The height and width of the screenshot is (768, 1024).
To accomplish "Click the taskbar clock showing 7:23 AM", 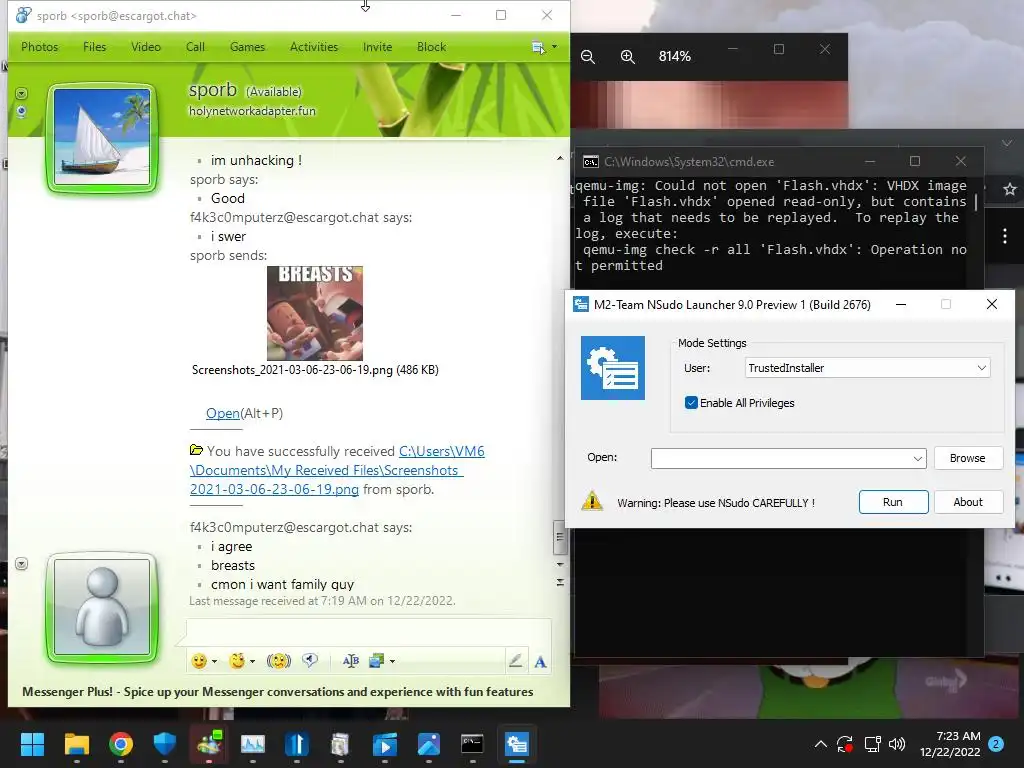I will point(950,744).
